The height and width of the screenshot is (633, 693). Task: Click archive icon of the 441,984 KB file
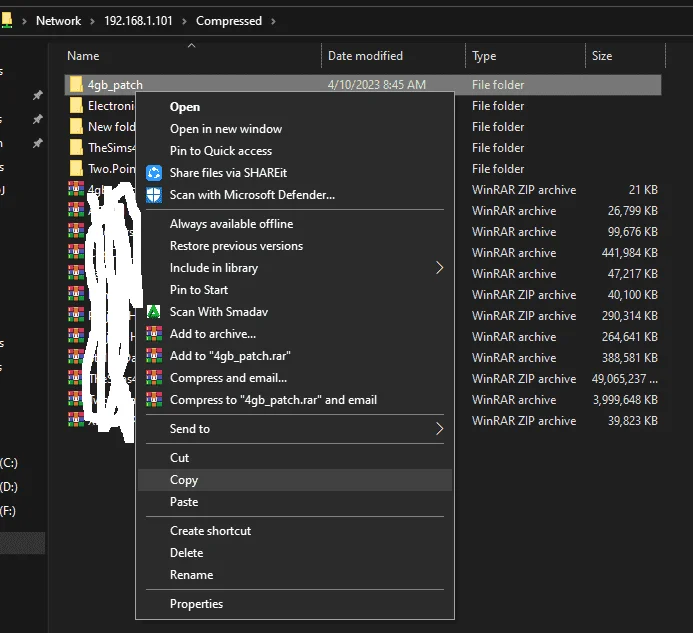pos(76,252)
